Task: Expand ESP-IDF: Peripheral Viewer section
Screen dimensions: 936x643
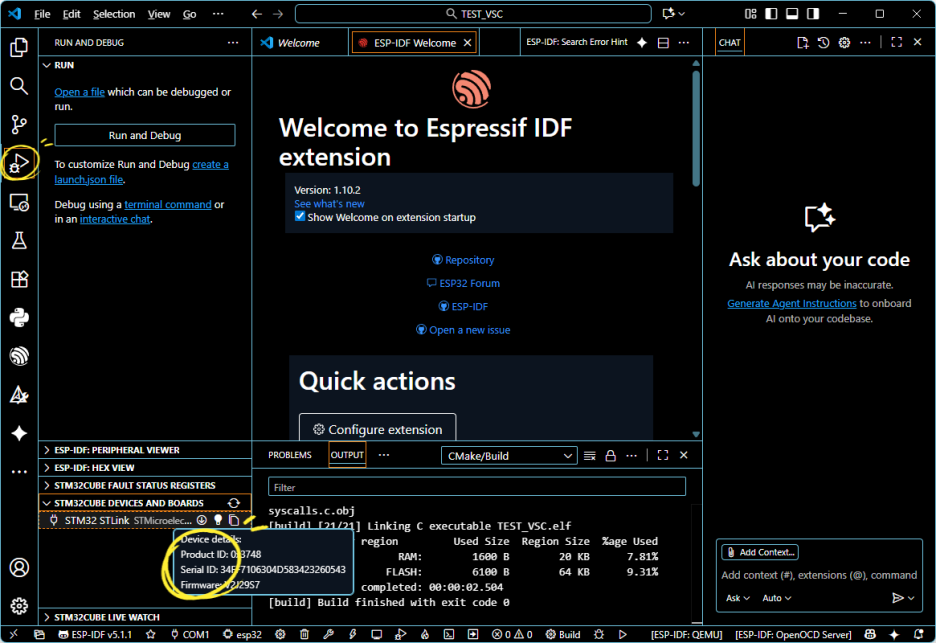Action: click(145, 450)
